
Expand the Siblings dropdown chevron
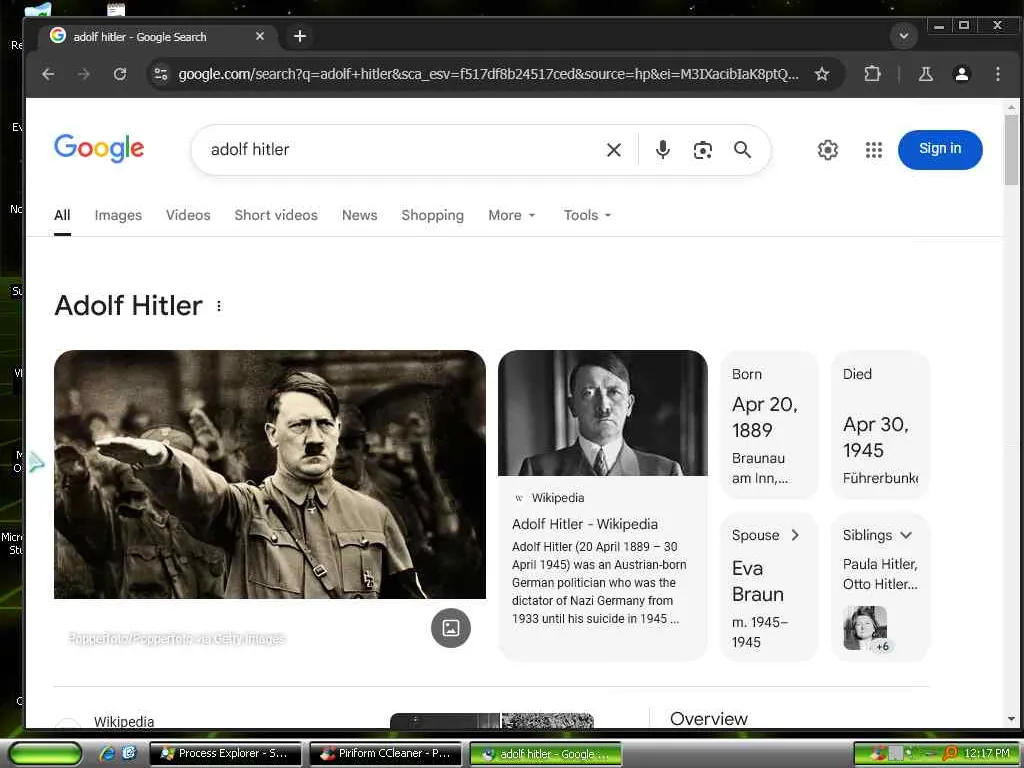click(x=906, y=536)
